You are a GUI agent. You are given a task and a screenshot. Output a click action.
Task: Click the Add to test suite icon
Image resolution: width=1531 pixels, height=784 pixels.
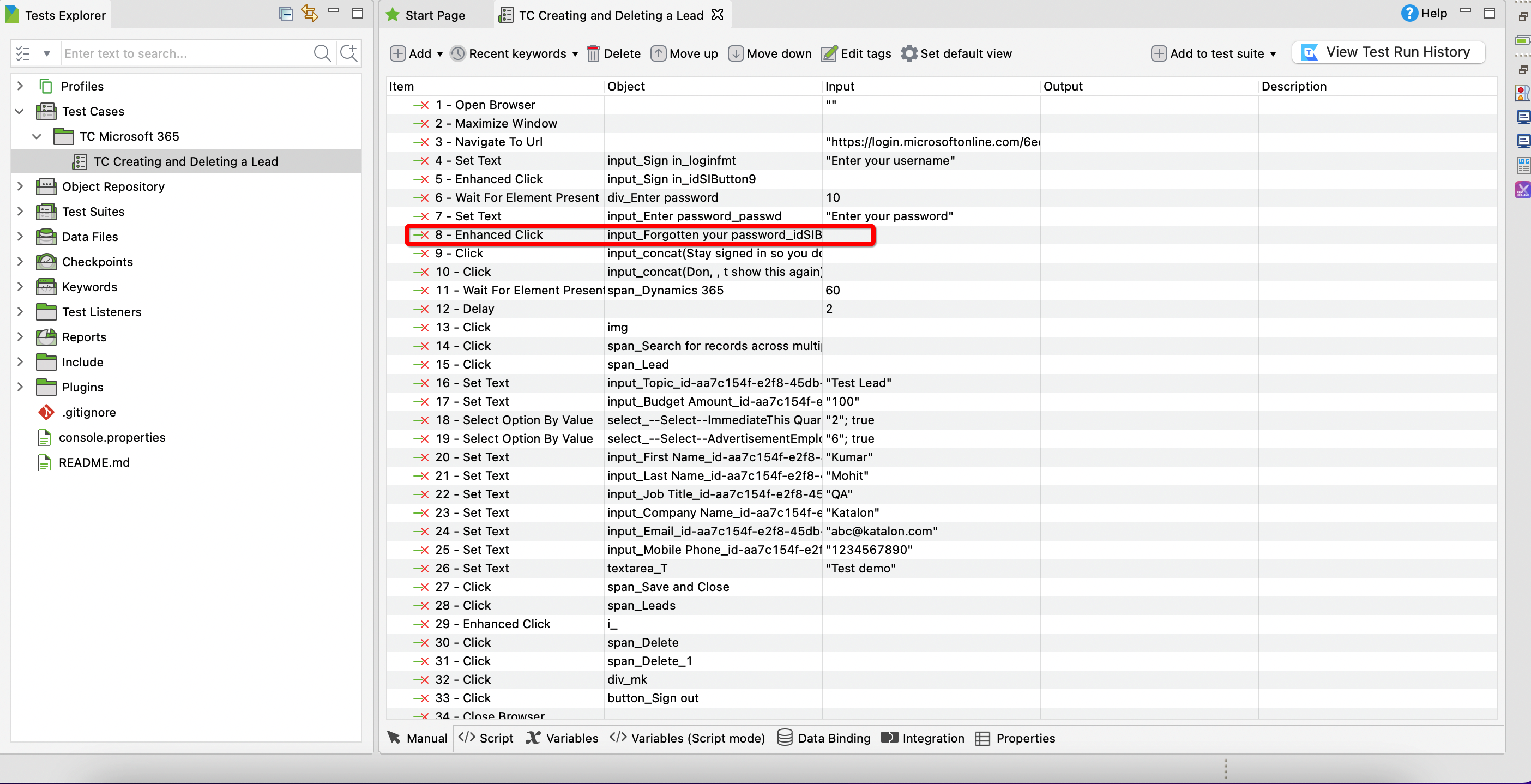pos(1158,53)
